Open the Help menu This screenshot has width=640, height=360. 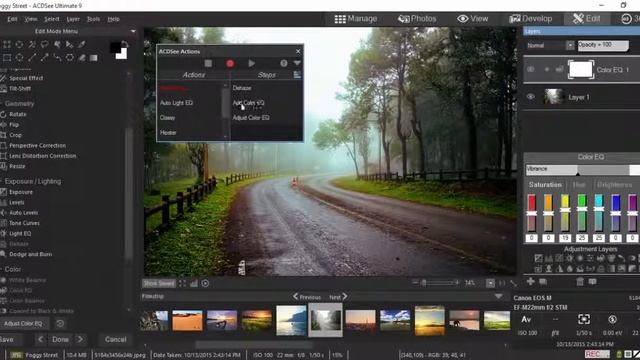pos(113,19)
